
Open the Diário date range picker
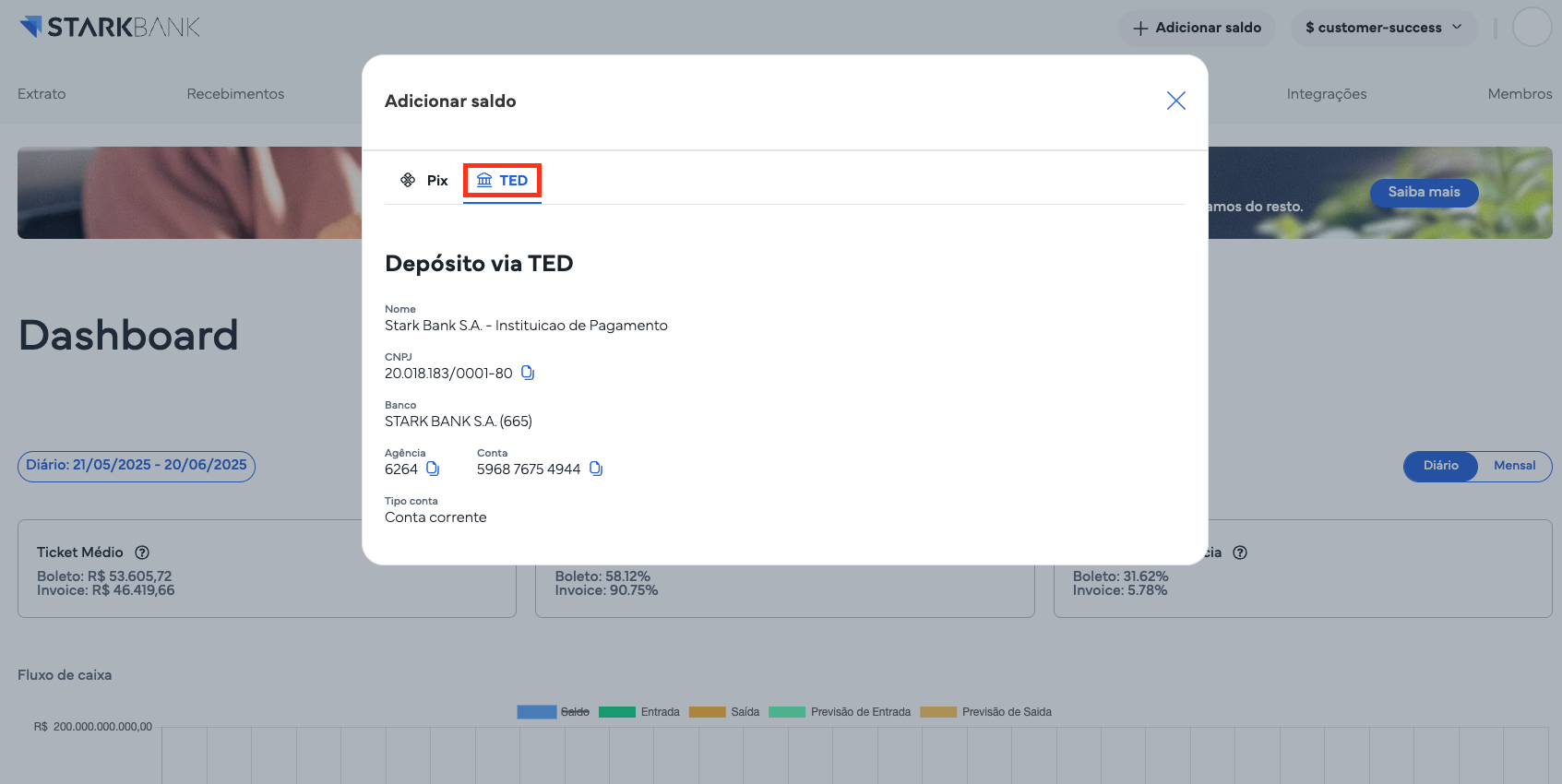click(137, 466)
